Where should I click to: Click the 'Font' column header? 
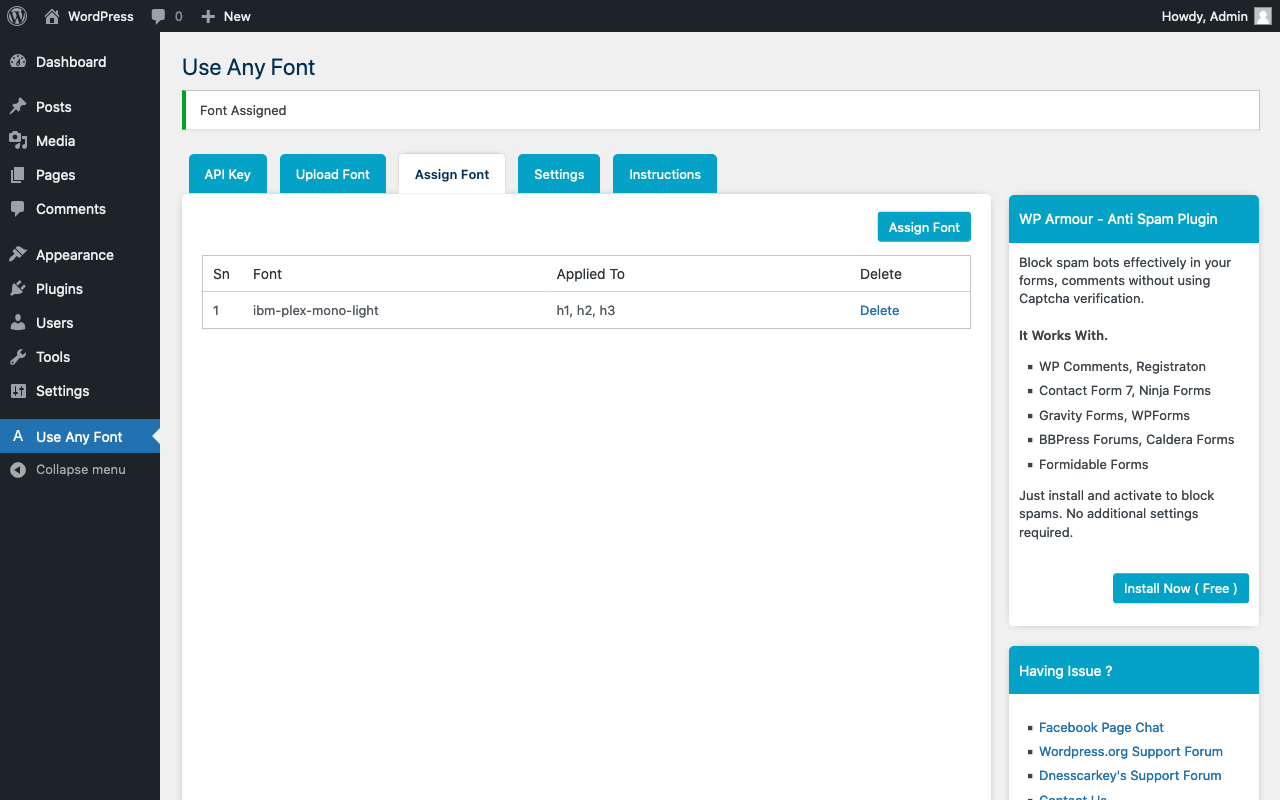[x=268, y=274]
